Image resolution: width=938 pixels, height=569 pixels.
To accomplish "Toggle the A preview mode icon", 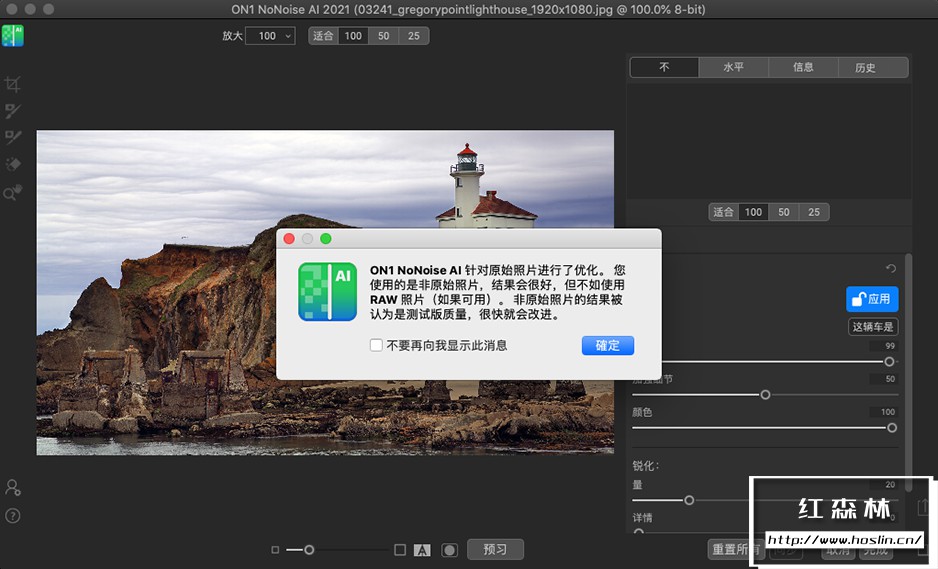I will 422,550.
